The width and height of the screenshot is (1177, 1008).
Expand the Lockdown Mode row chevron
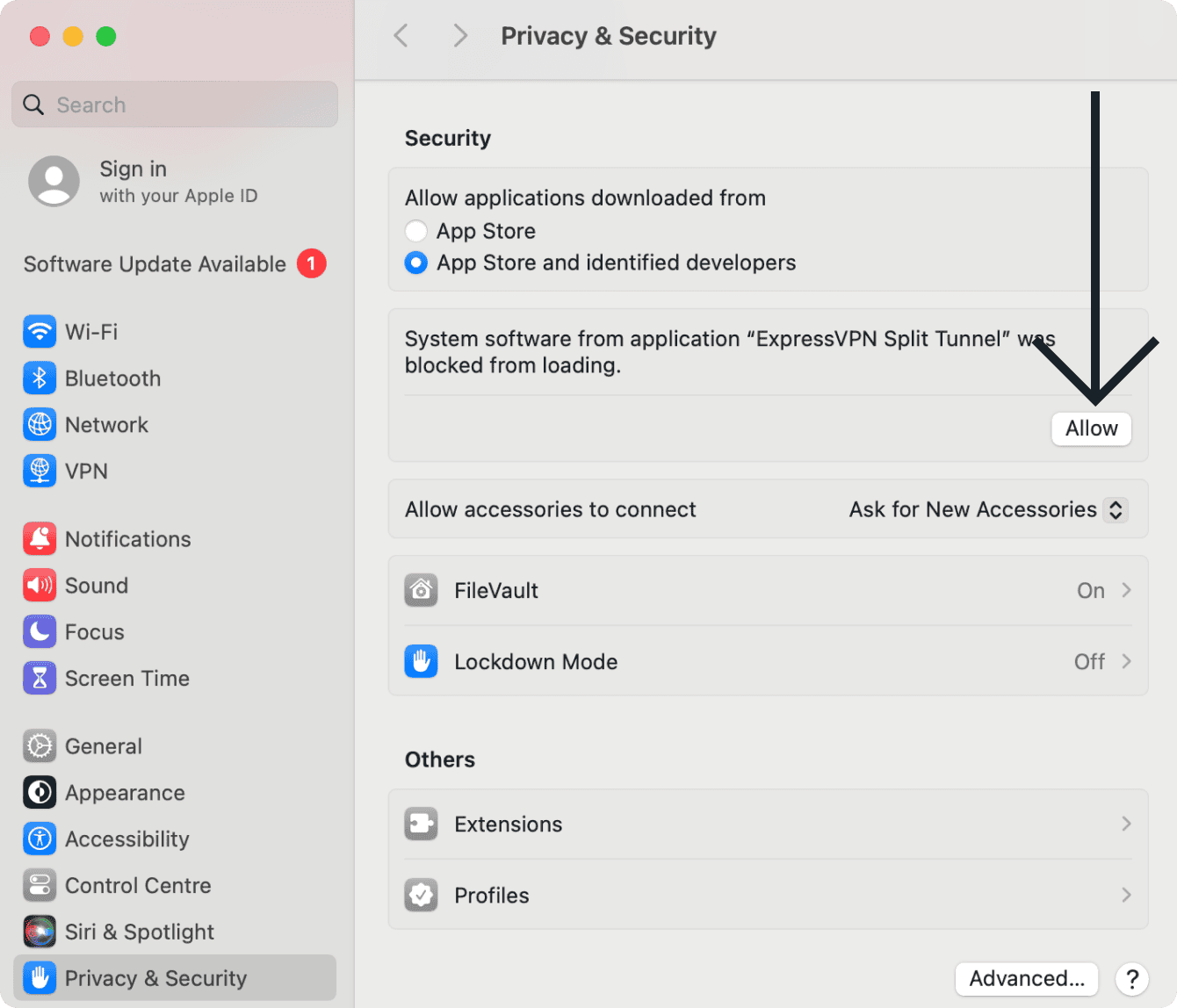(x=1126, y=662)
